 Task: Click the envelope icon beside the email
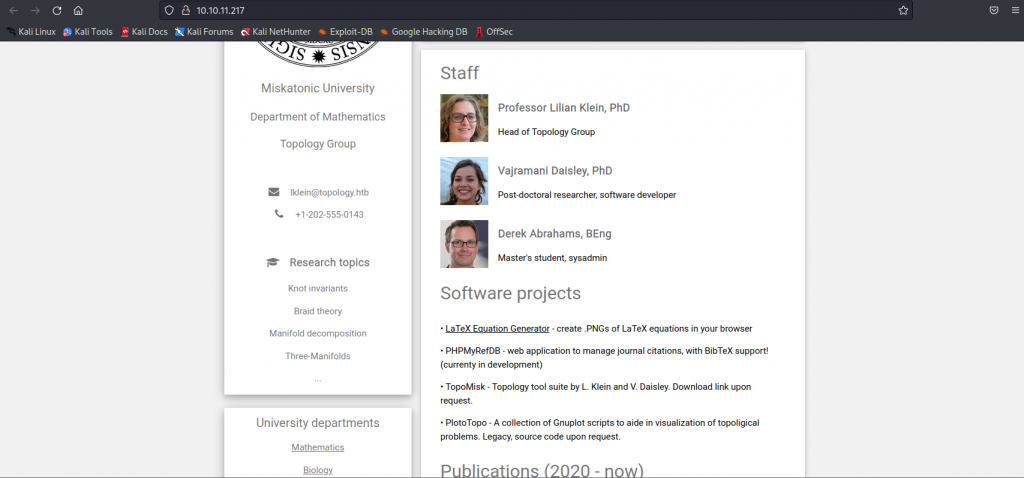[274, 192]
